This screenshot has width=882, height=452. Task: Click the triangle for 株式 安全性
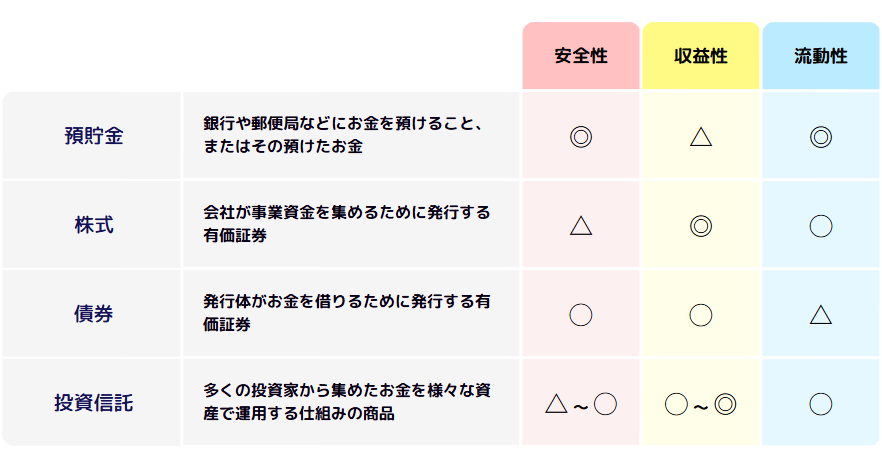[x=581, y=226]
